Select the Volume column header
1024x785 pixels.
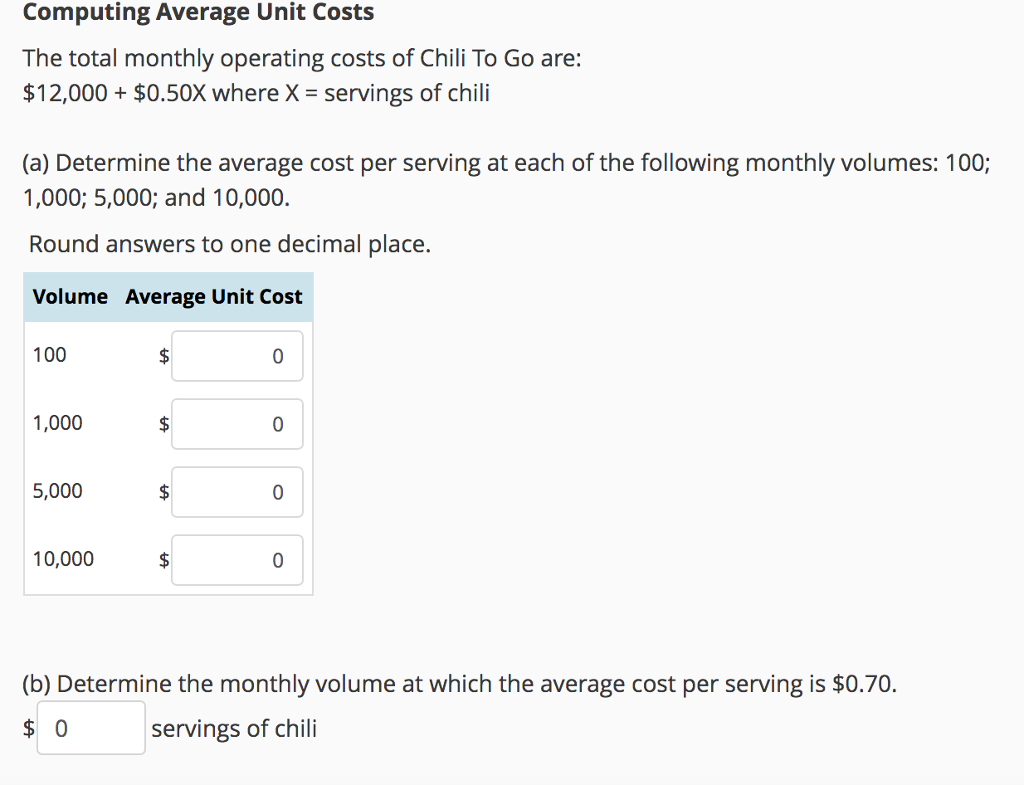[x=69, y=297]
